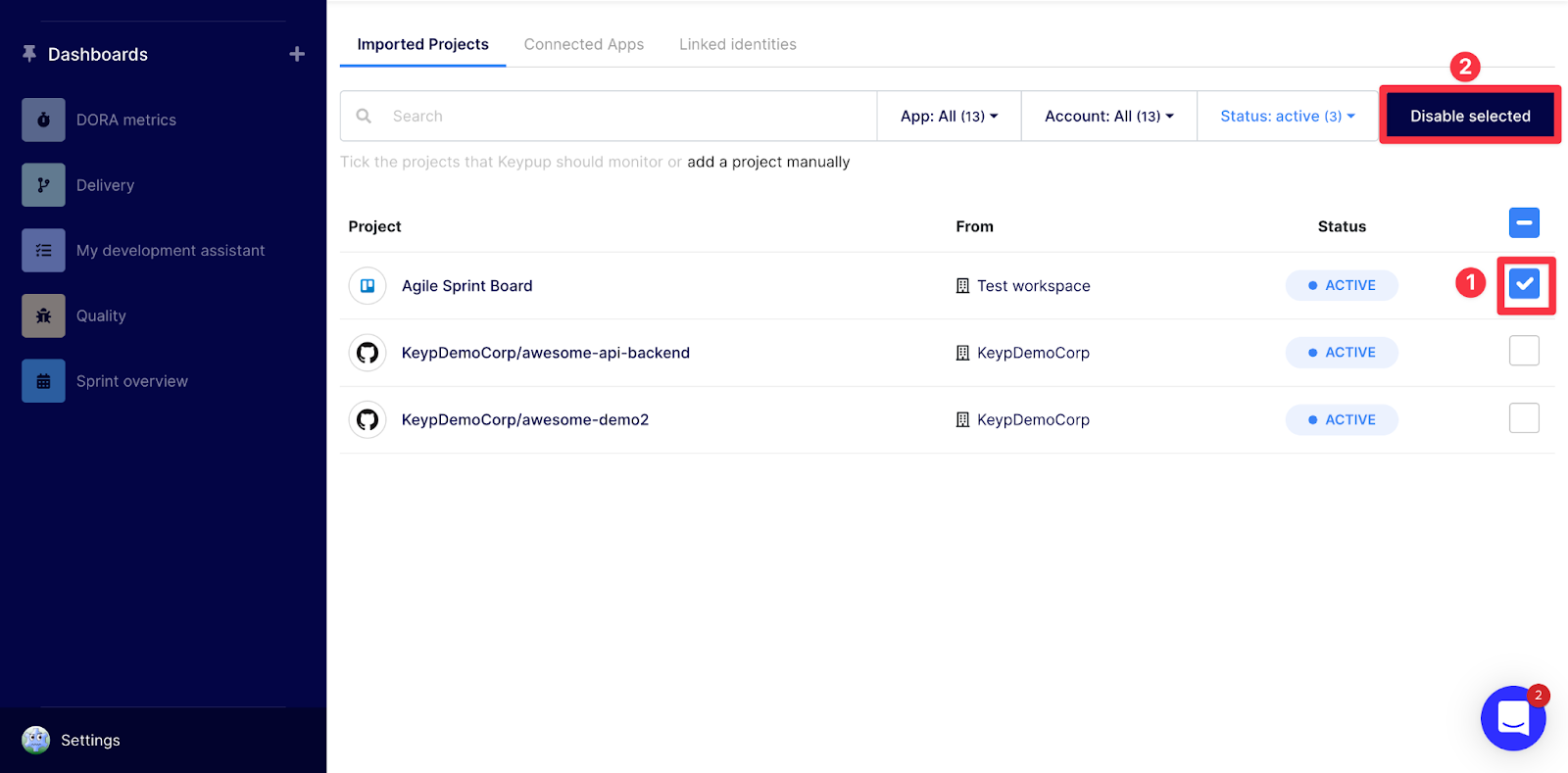Click the add a project manually link
The height and width of the screenshot is (773, 1568).
tap(768, 162)
